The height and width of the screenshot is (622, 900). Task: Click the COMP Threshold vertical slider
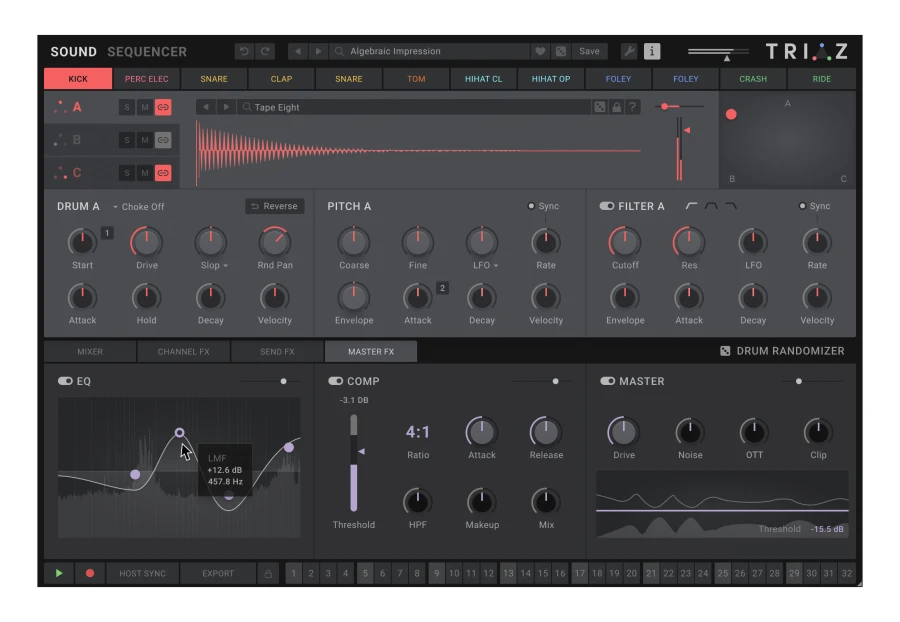[354, 462]
